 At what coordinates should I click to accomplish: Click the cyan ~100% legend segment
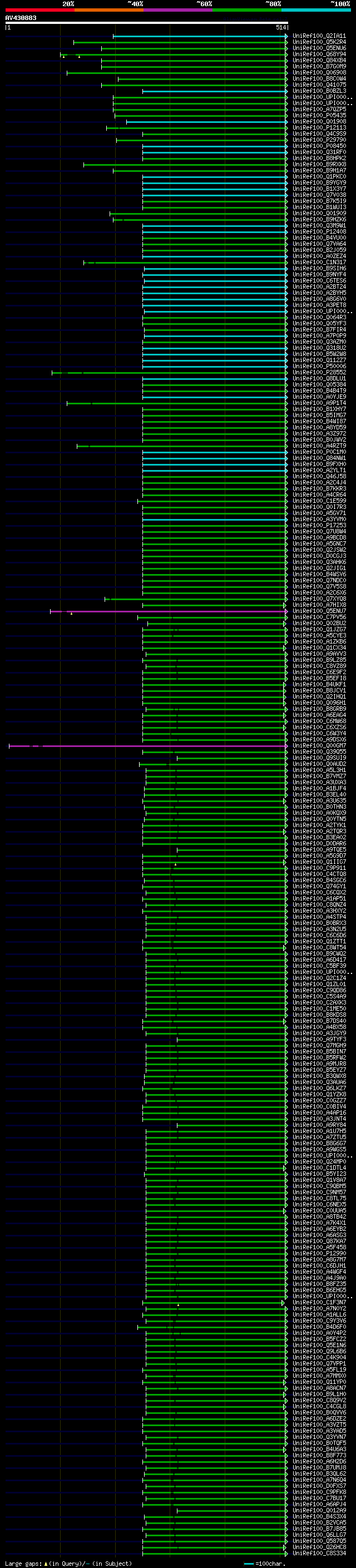pyautogui.click(x=317, y=10)
